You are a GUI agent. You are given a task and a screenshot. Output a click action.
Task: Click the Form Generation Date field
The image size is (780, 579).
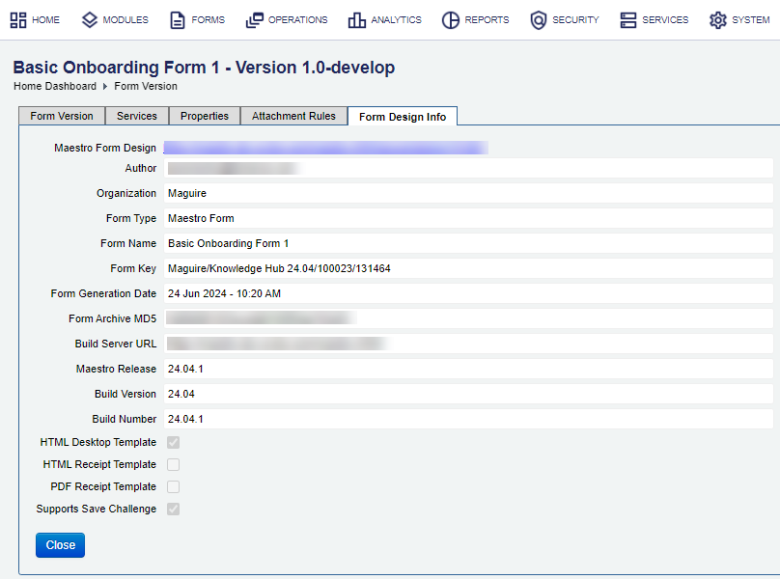468,293
